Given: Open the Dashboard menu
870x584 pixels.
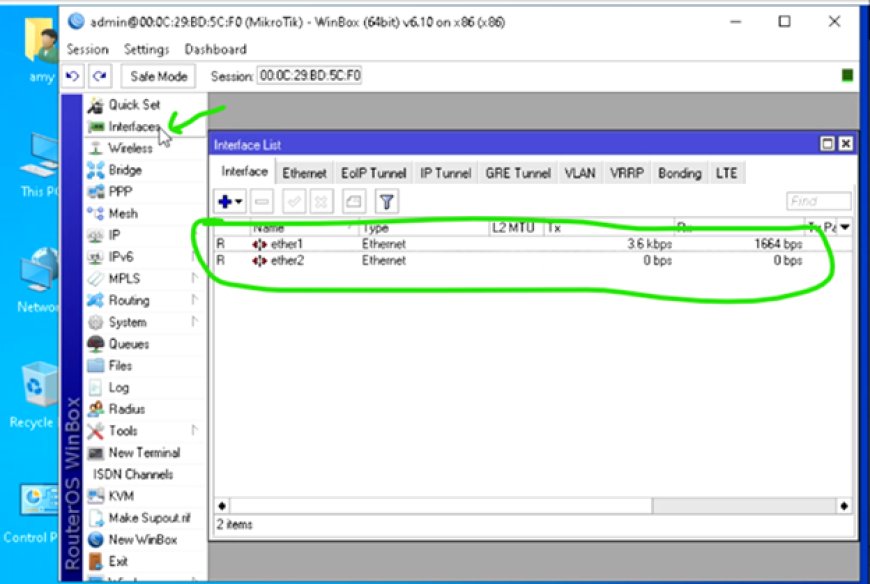Looking at the screenshot, I should (216, 49).
